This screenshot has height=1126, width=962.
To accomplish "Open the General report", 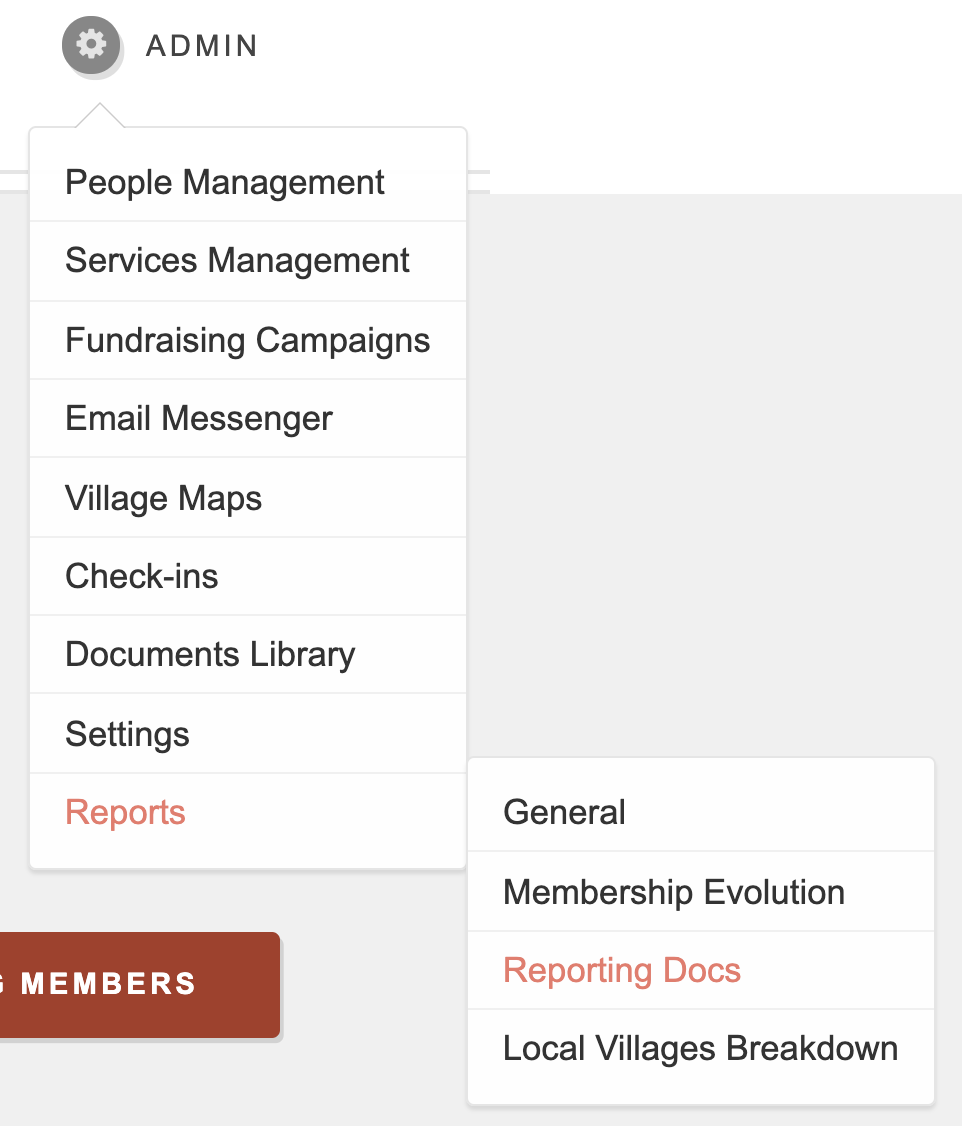I will pos(564,812).
